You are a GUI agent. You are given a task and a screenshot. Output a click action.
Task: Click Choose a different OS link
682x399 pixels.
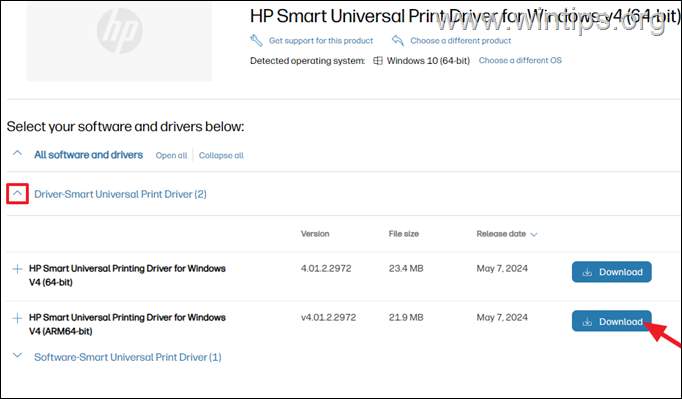click(520, 60)
